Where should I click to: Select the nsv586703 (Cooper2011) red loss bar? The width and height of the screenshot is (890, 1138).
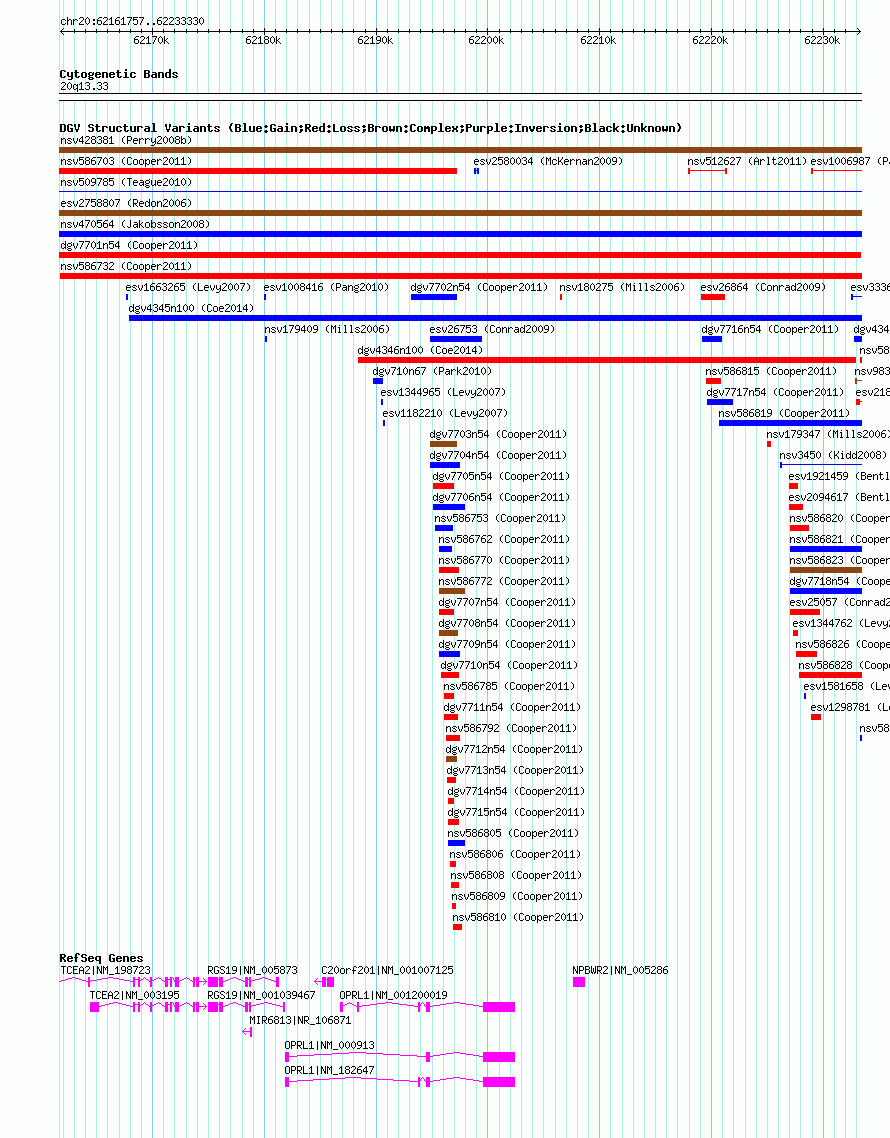pyautogui.click(x=258, y=171)
